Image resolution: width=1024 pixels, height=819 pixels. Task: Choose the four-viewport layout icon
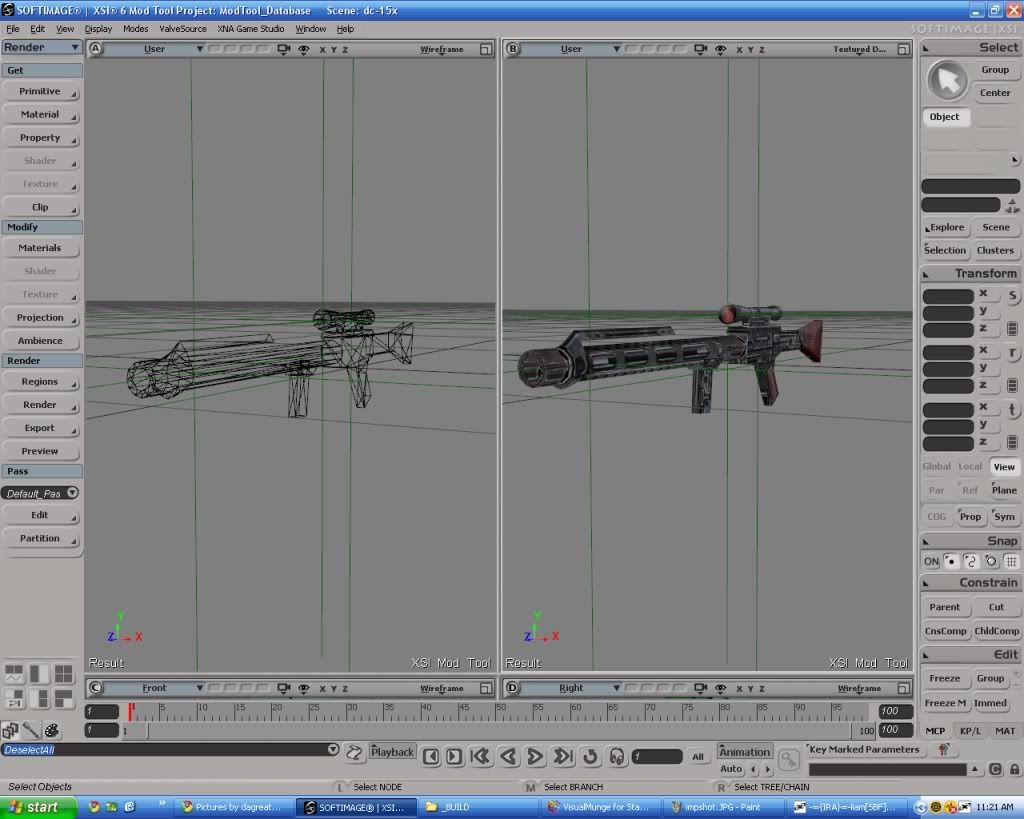point(63,674)
